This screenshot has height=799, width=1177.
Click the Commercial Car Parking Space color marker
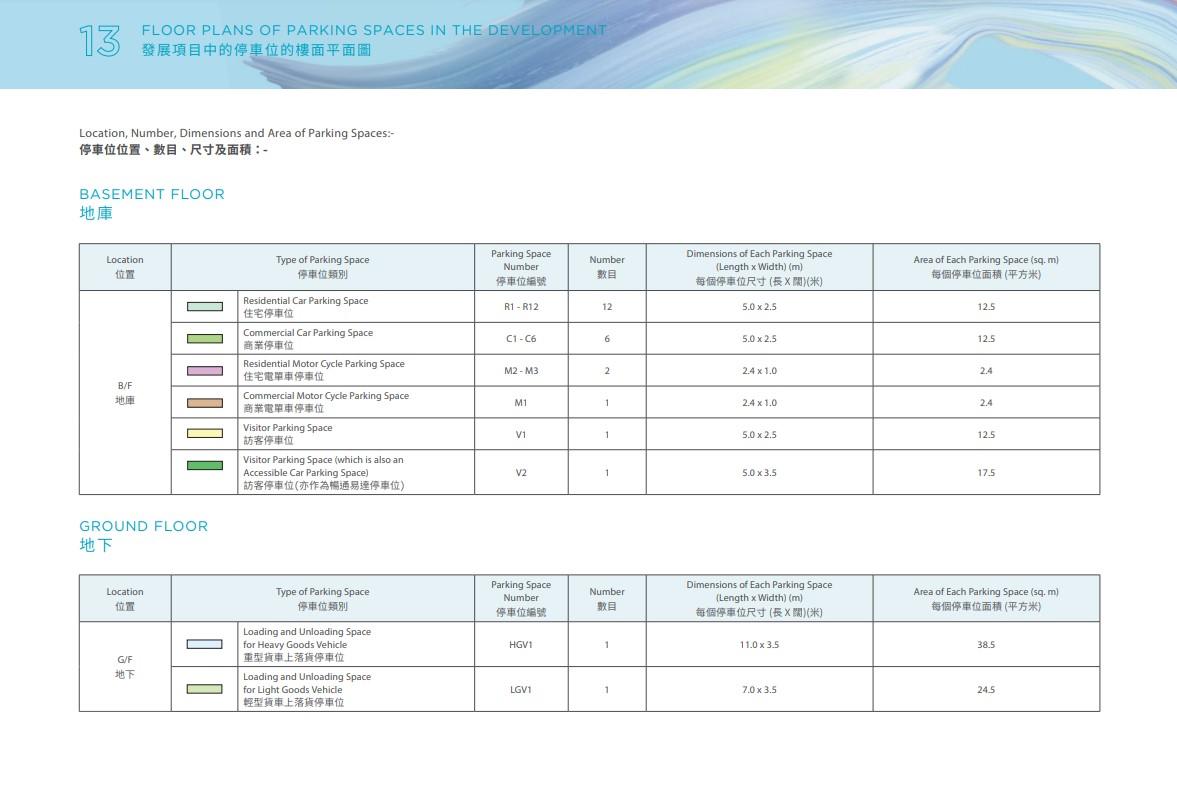204,337
